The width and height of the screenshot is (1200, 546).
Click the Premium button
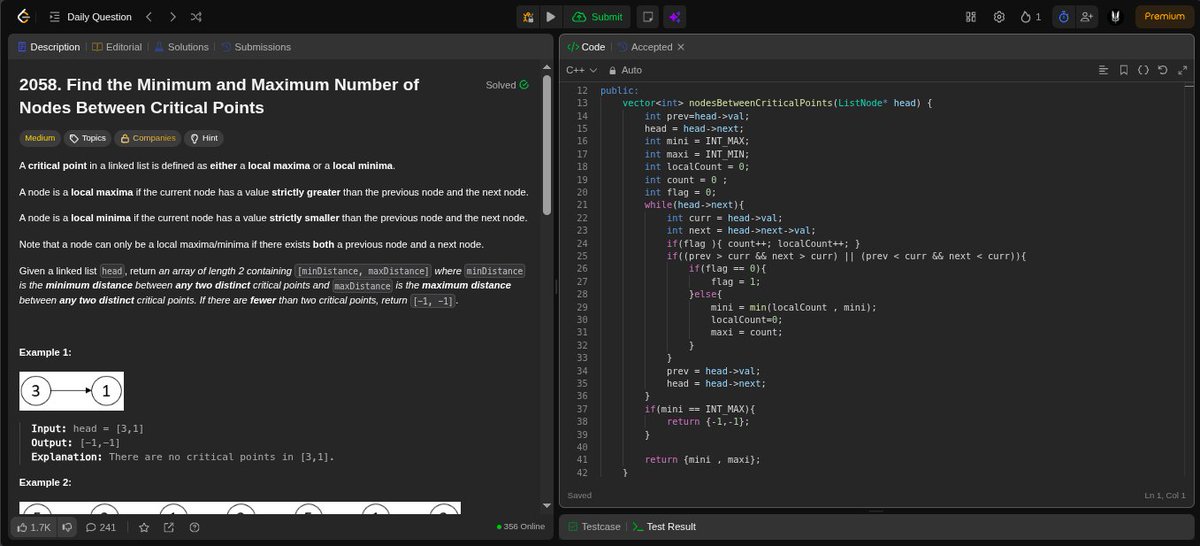(x=1164, y=17)
